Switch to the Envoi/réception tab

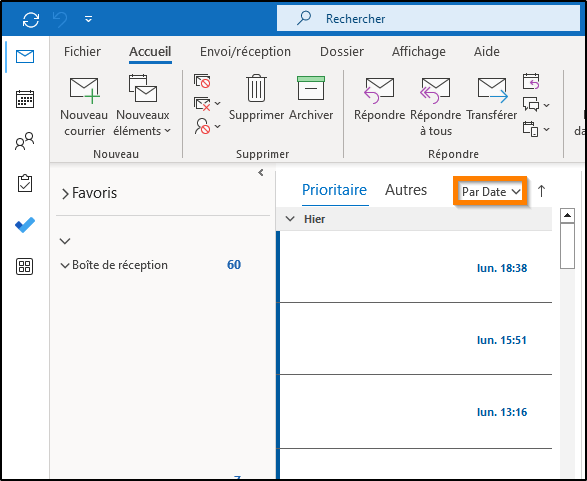click(x=245, y=52)
